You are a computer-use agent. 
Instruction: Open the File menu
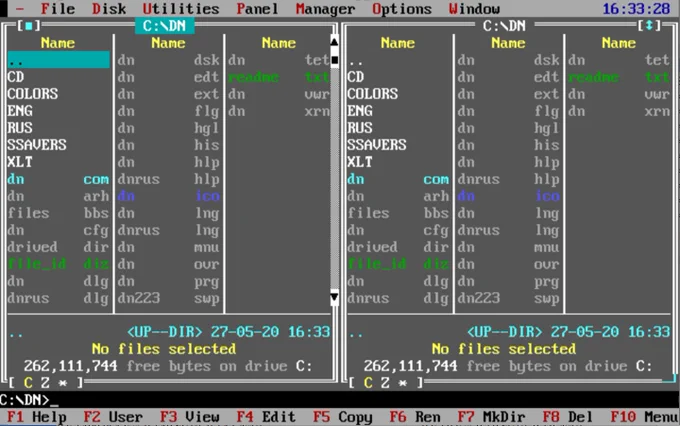click(58, 9)
